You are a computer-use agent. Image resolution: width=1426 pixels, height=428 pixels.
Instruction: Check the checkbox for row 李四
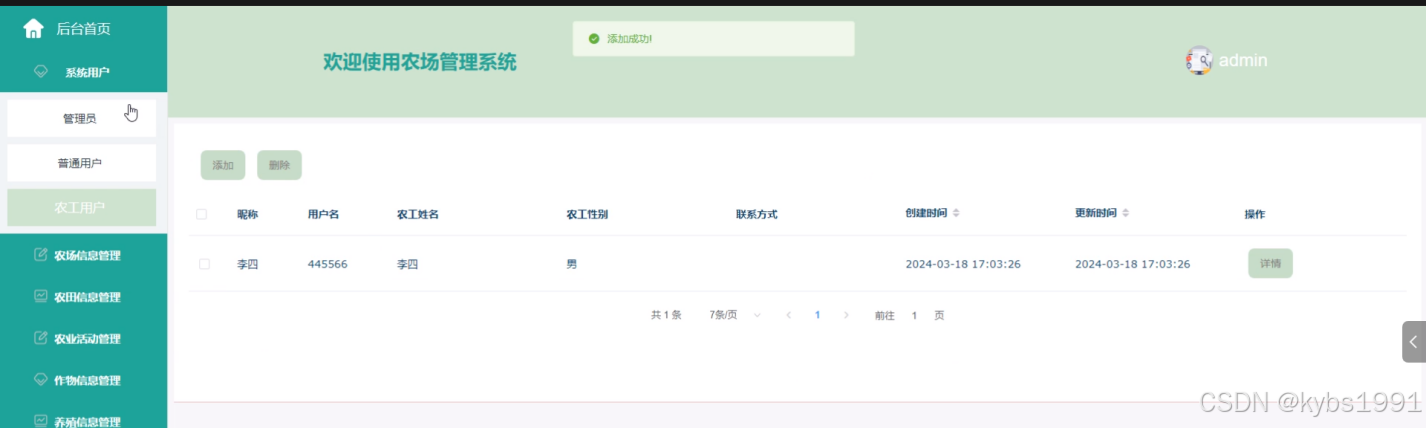205,264
